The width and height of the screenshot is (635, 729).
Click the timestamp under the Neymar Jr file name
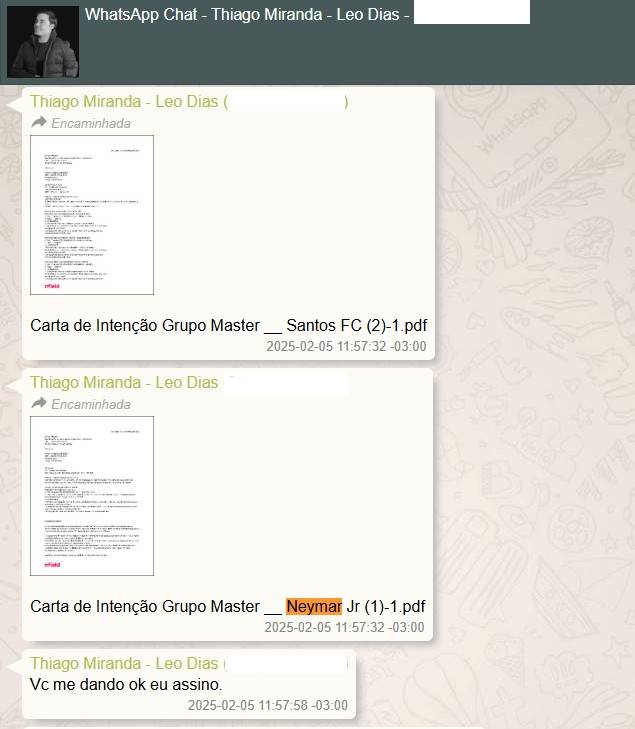pos(344,627)
